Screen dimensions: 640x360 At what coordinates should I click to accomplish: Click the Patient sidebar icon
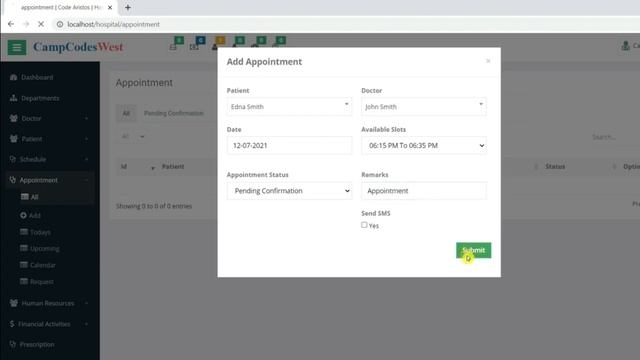14,139
